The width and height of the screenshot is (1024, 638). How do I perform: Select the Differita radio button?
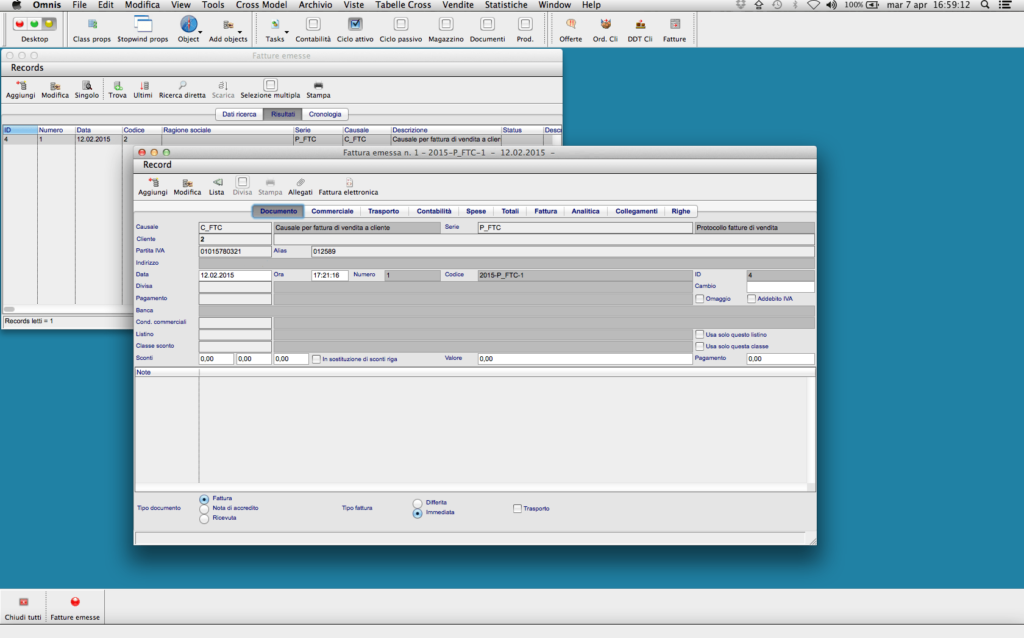417,503
